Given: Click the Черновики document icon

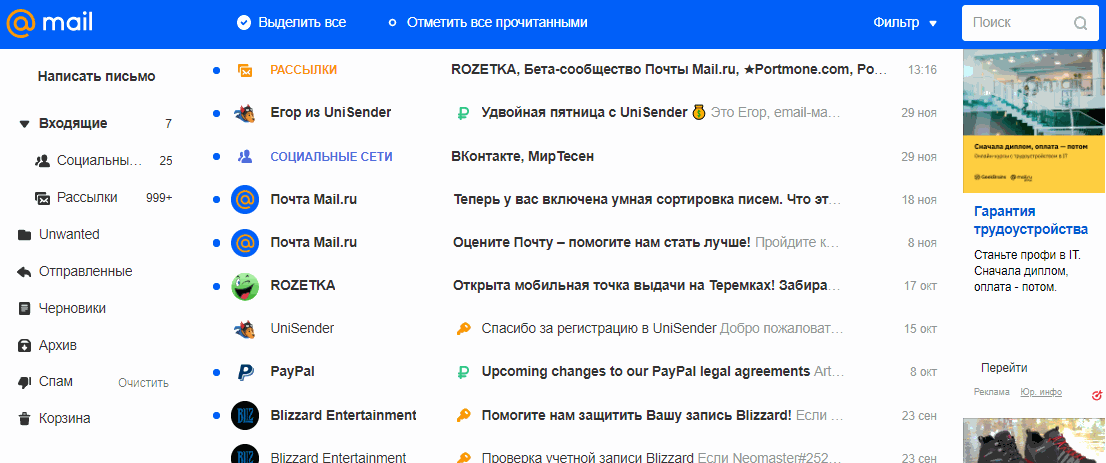Looking at the screenshot, I should pyautogui.click(x=25, y=308).
